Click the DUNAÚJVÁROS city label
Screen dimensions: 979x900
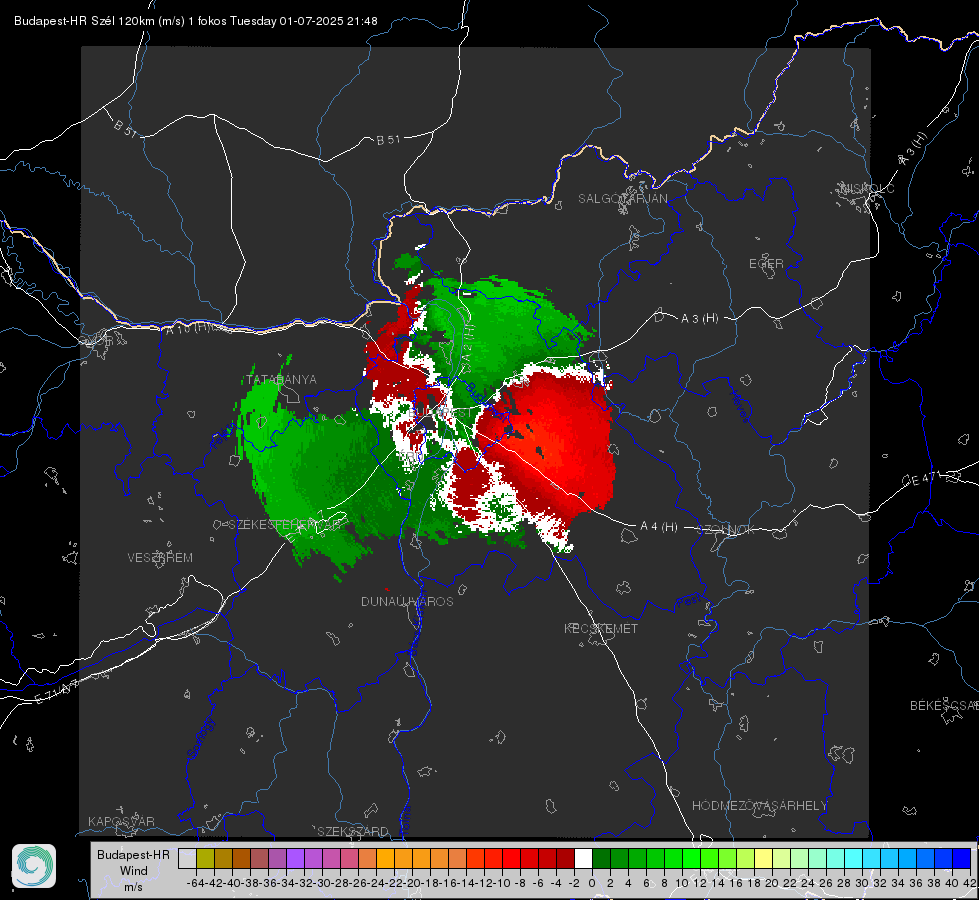[x=407, y=601]
